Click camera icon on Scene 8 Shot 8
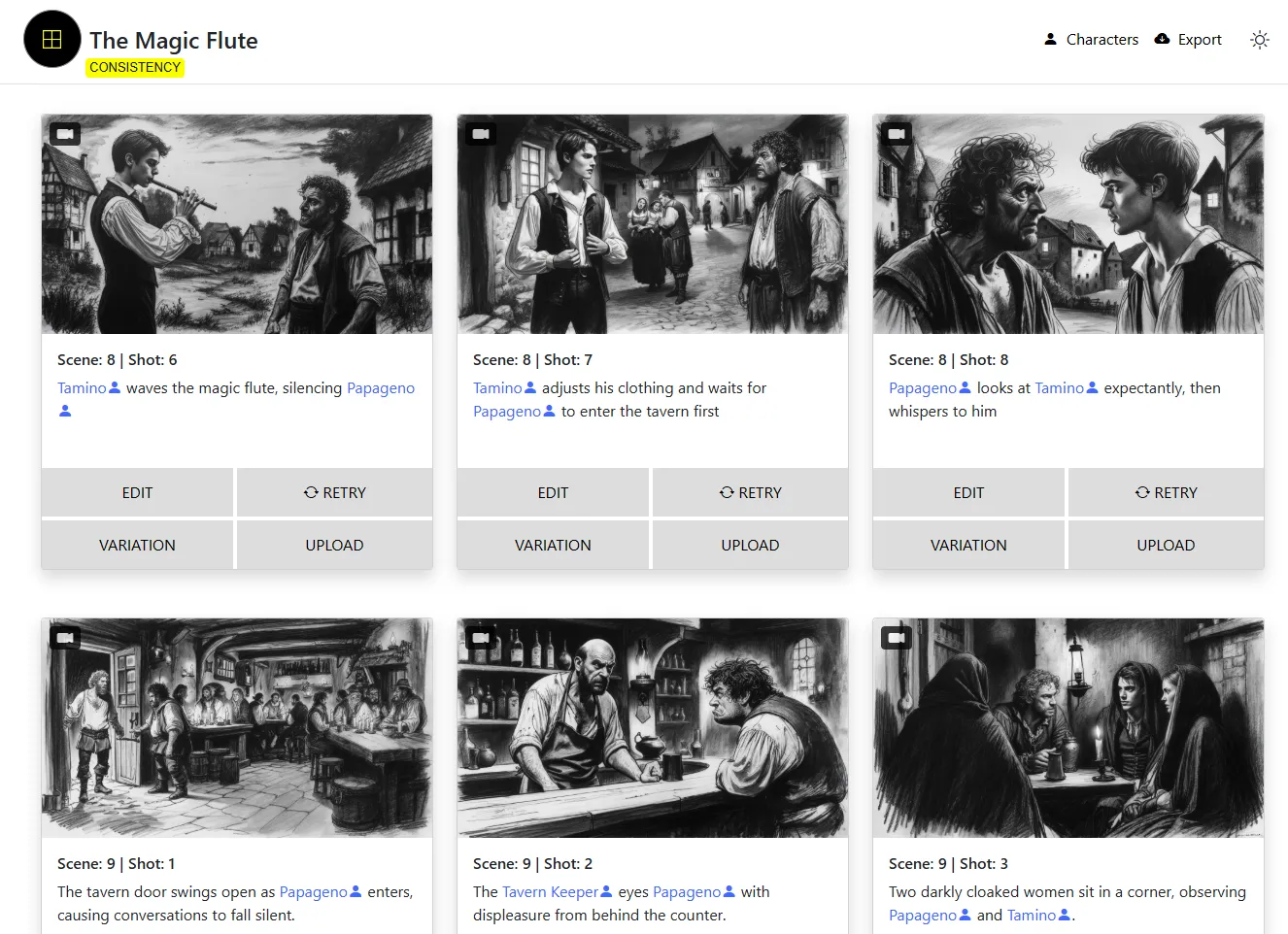This screenshot has width=1288, height=934. (x=897, y=134)
